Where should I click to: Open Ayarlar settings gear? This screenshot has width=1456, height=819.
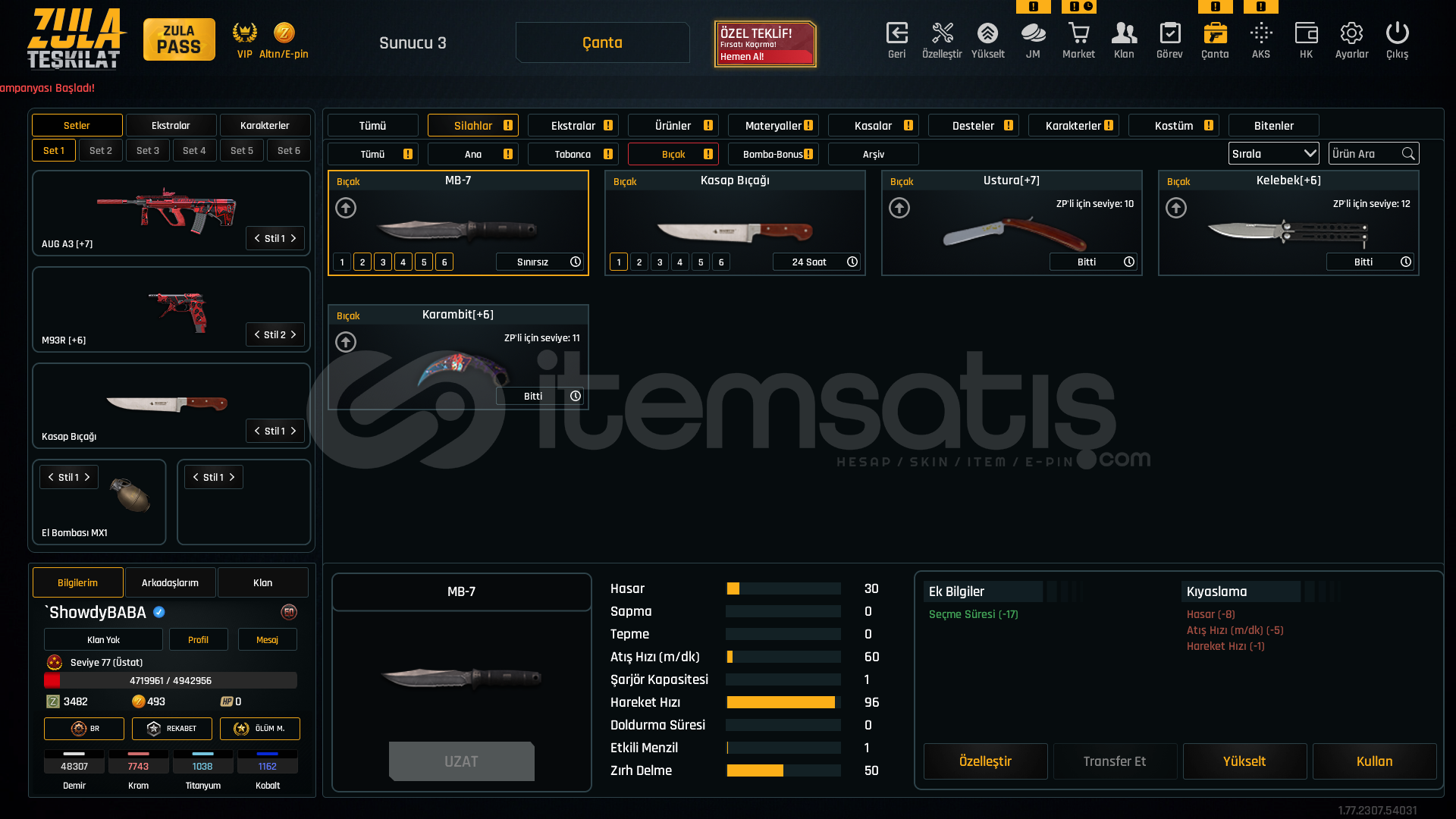click(1351, 33)
